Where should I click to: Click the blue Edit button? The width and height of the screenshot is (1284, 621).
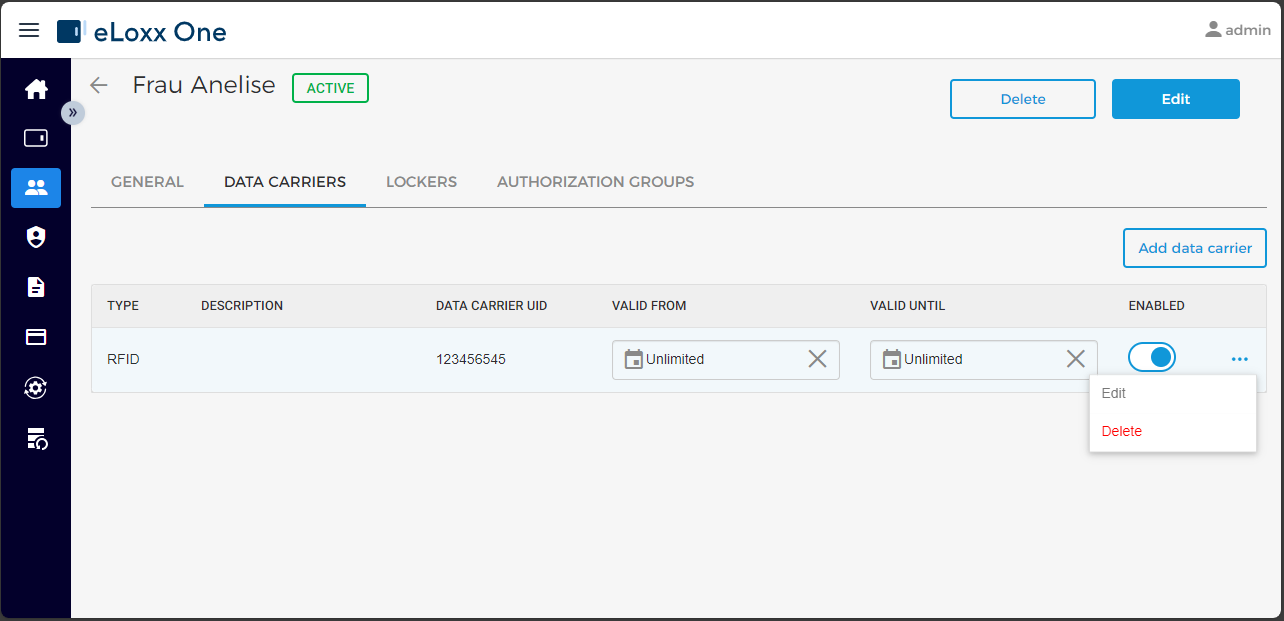tap(1176, 99)
